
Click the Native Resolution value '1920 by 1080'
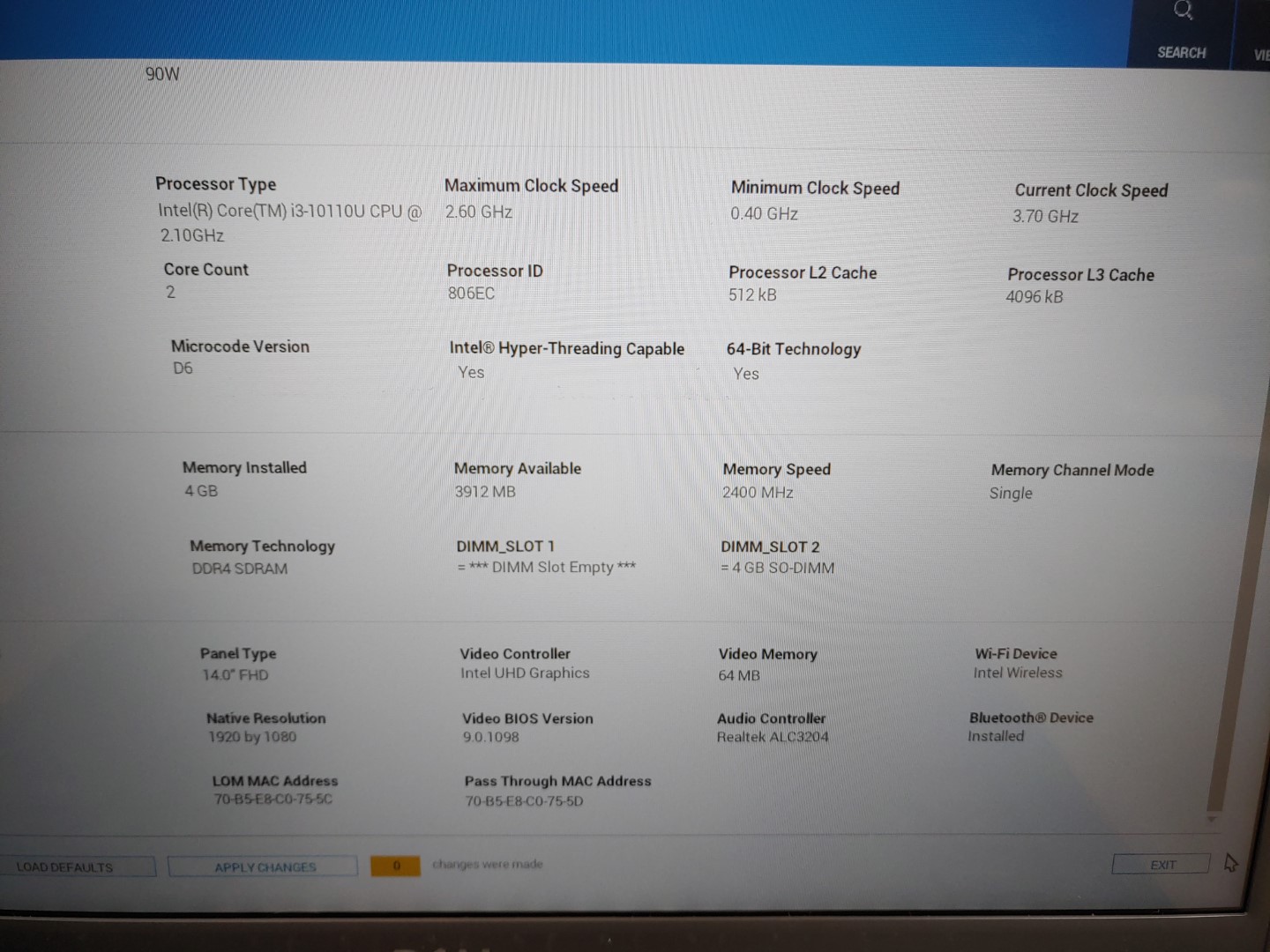tap(252, 736)
